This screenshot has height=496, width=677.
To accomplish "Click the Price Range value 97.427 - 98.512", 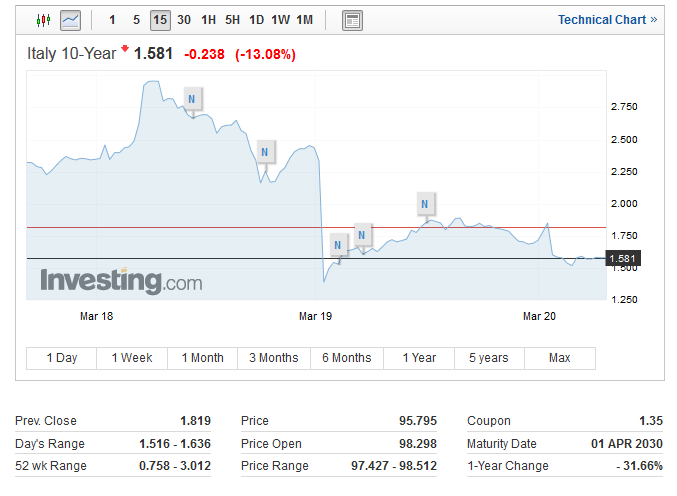I will (394, 466).
